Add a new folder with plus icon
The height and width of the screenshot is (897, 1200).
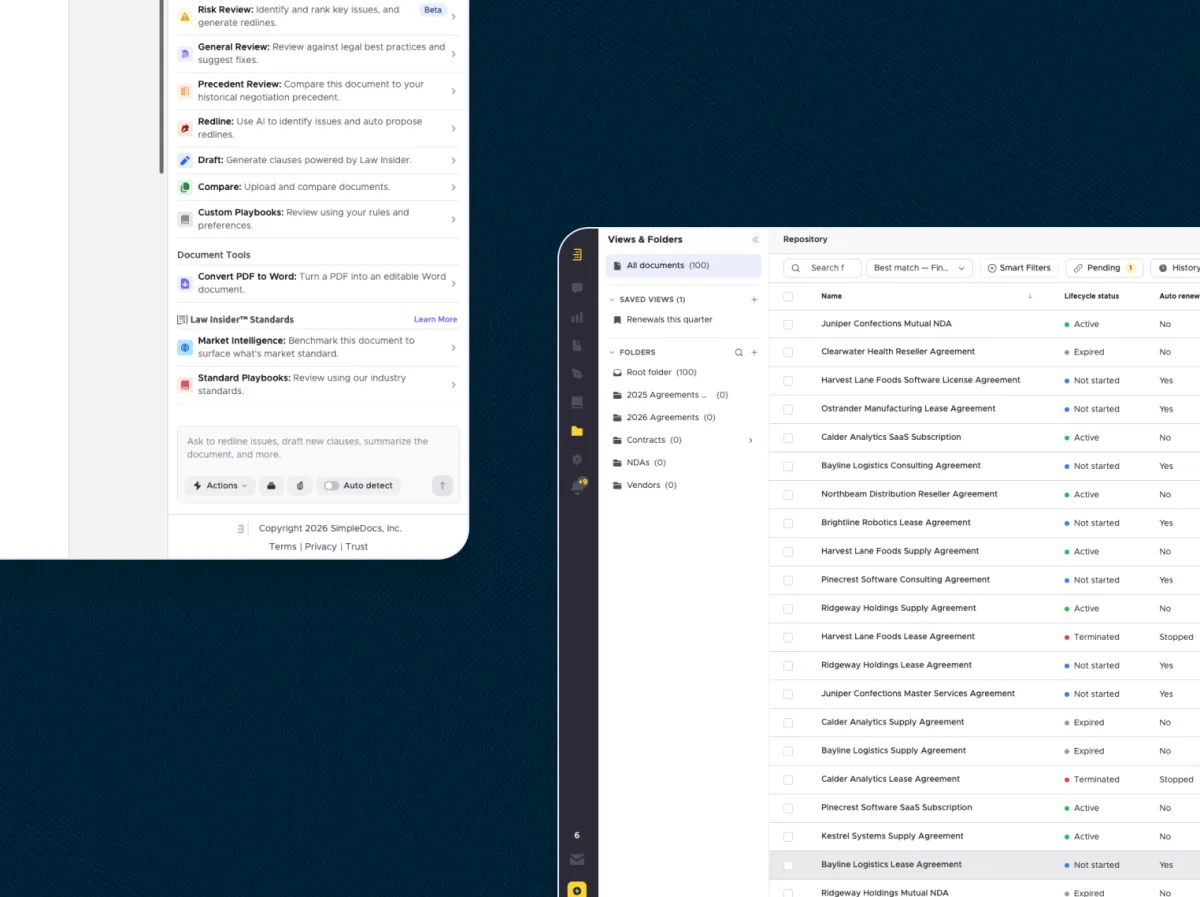point(754,353)
